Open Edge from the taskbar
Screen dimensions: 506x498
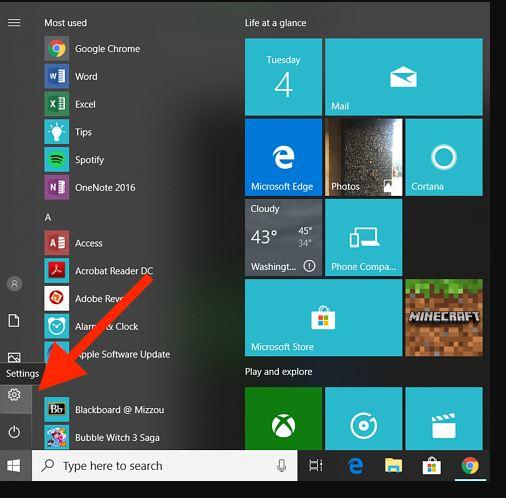coord(355,465)
